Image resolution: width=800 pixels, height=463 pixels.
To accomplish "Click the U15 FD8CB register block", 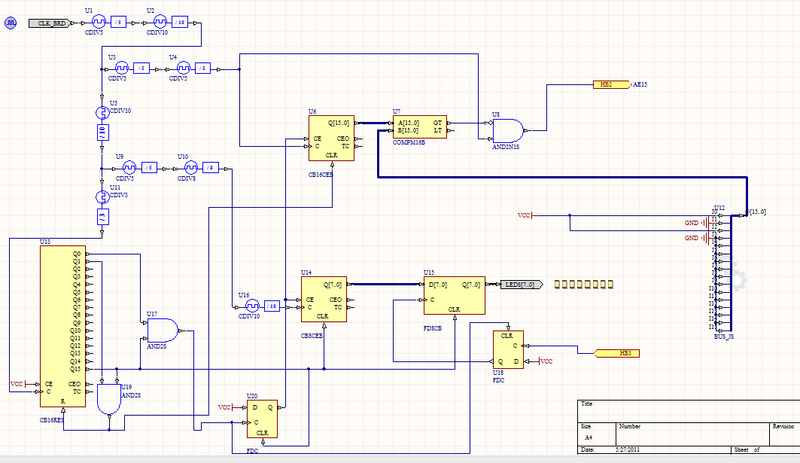I will coord(453,295).
